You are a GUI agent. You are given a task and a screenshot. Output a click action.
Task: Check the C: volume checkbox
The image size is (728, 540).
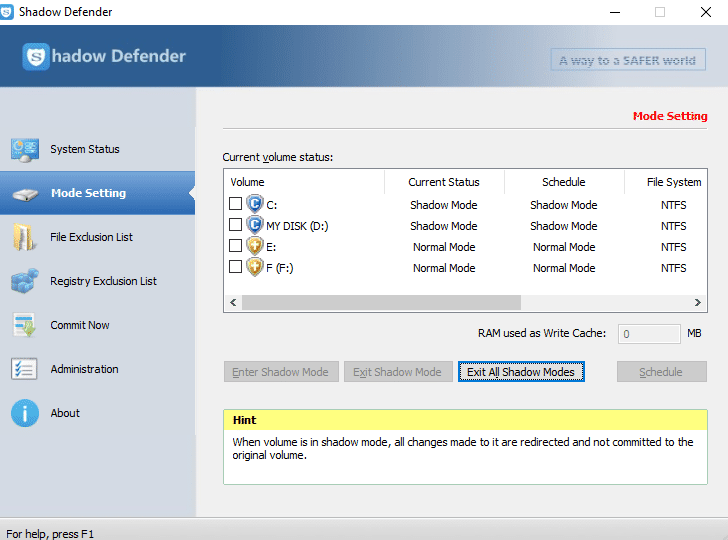pyautogui.click(x=235, y=203)
